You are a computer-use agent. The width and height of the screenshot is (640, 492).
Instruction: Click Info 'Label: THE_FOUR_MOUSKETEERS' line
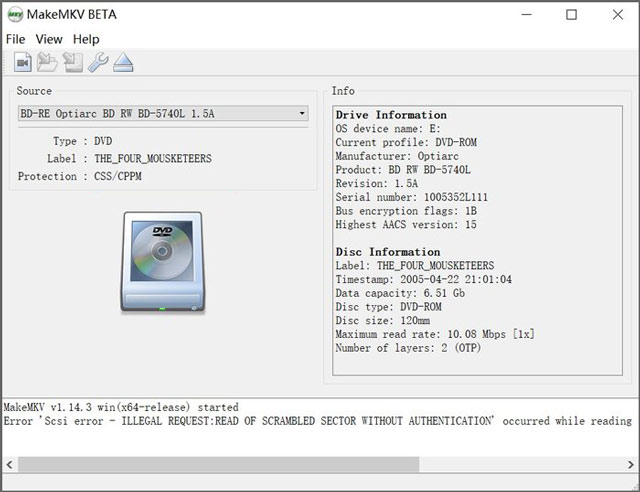[415, 266]
